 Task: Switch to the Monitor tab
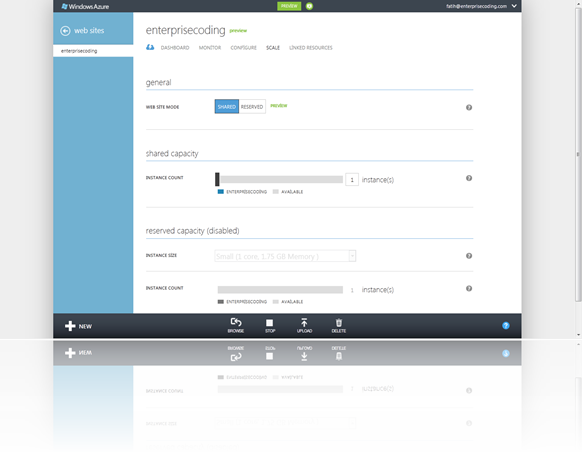click(210, 48)
